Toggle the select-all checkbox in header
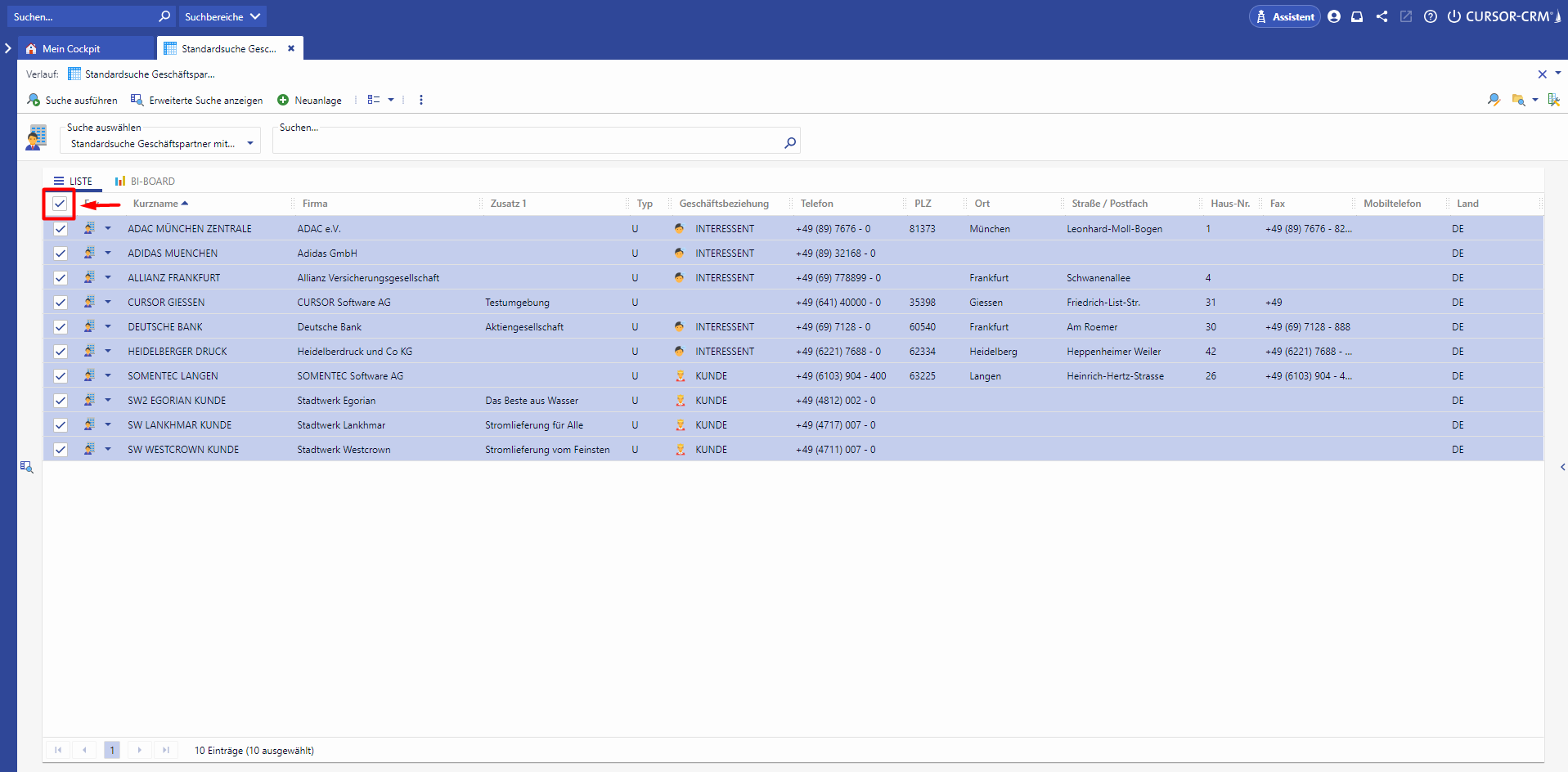This screenshot has height=772, width=1568. pyautogui.click(x=60, y=204)
